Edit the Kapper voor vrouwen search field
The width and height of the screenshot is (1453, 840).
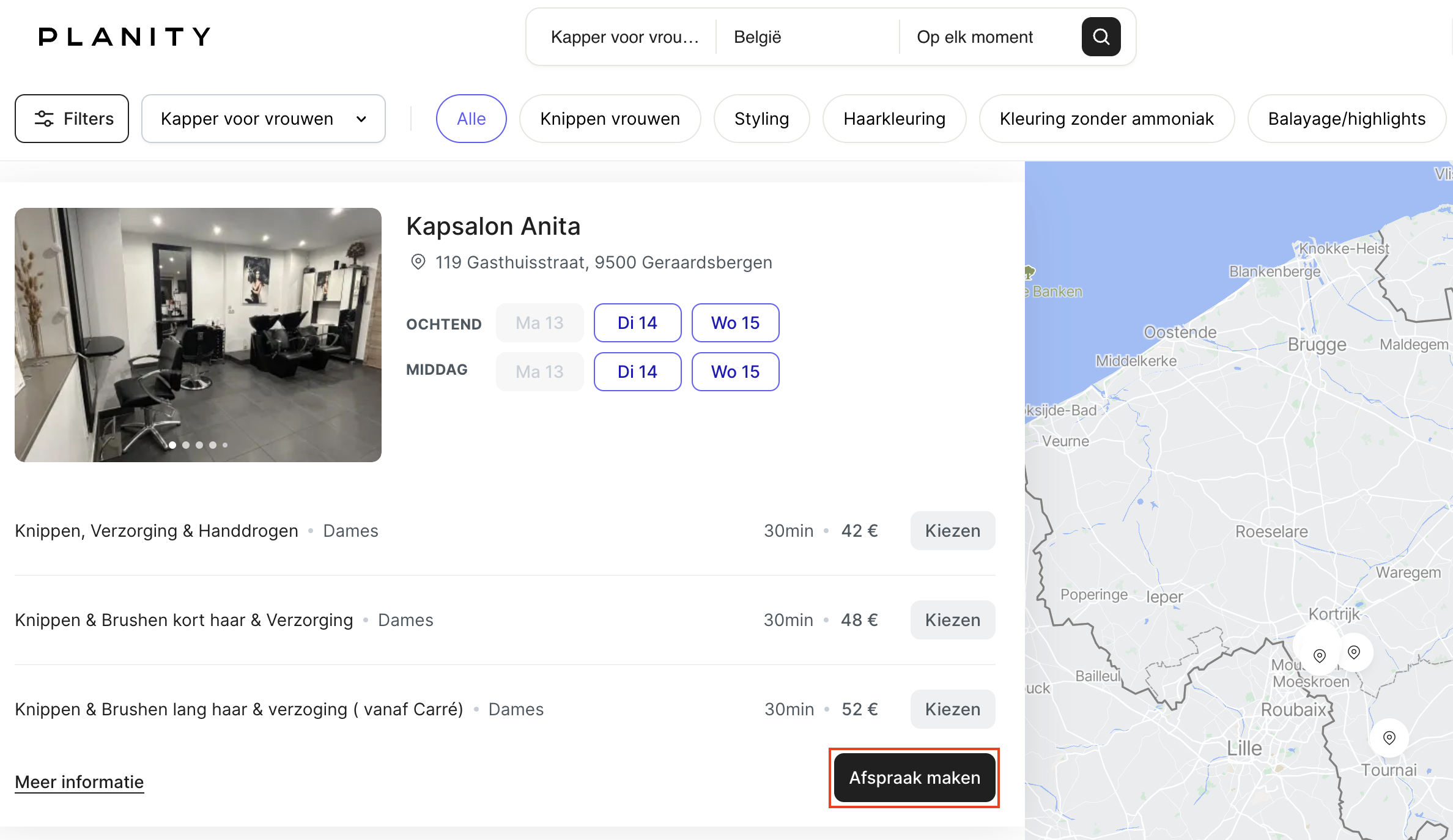[624, 37]
